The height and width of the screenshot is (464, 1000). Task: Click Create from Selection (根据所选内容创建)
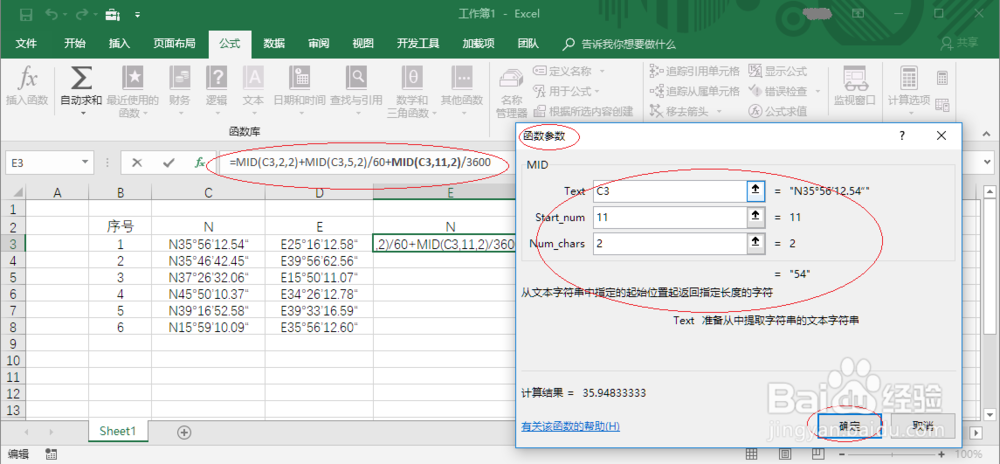coord(583,111)
